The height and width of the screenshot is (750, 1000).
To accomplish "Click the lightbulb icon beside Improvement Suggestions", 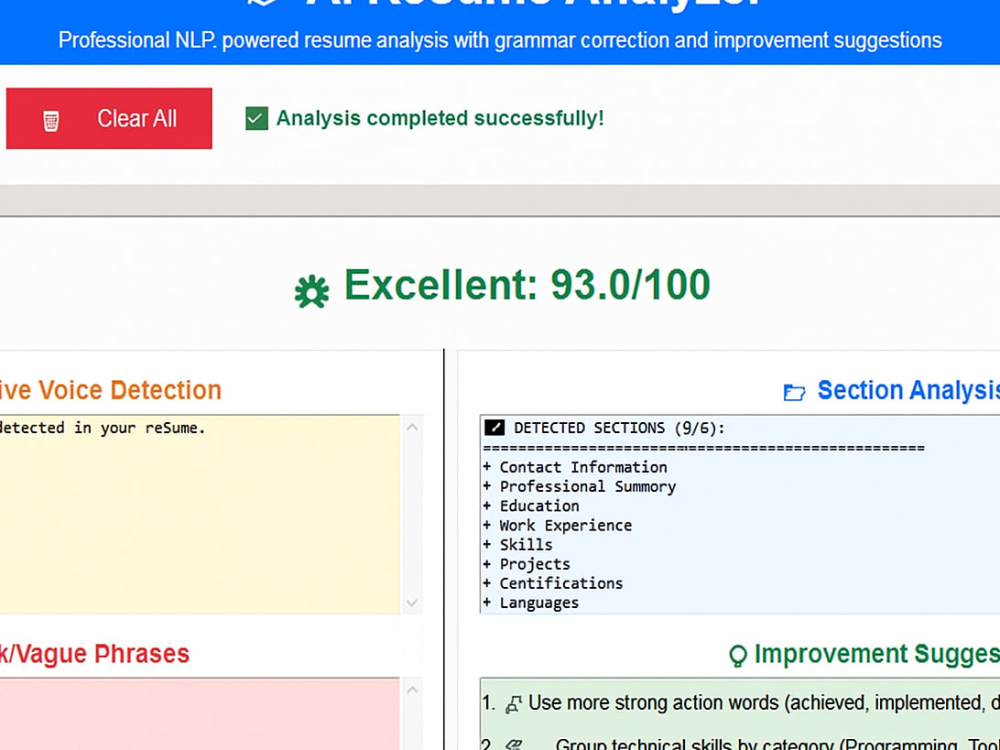I will 738,656.
